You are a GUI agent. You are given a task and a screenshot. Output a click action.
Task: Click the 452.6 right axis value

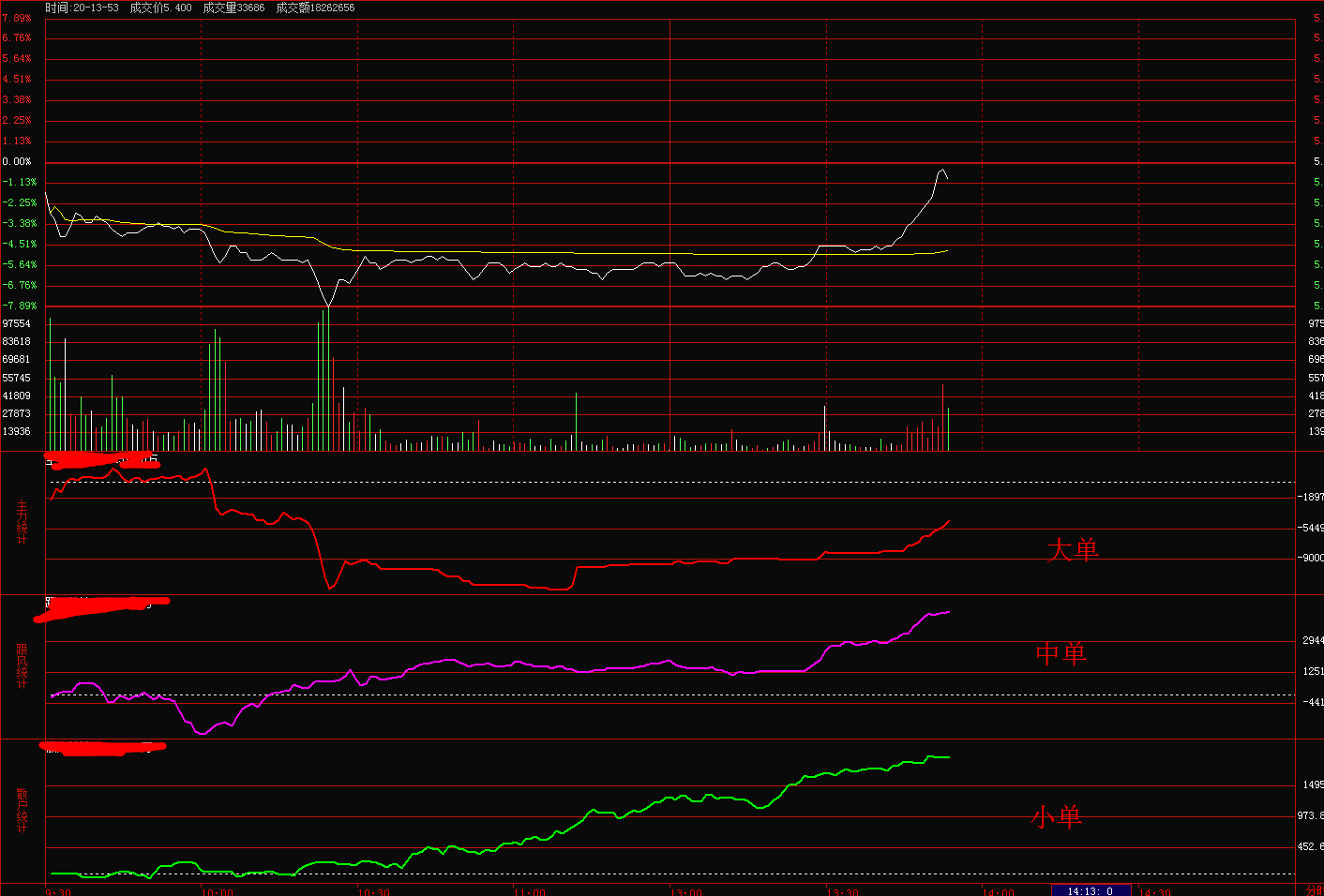(1311, 847)
